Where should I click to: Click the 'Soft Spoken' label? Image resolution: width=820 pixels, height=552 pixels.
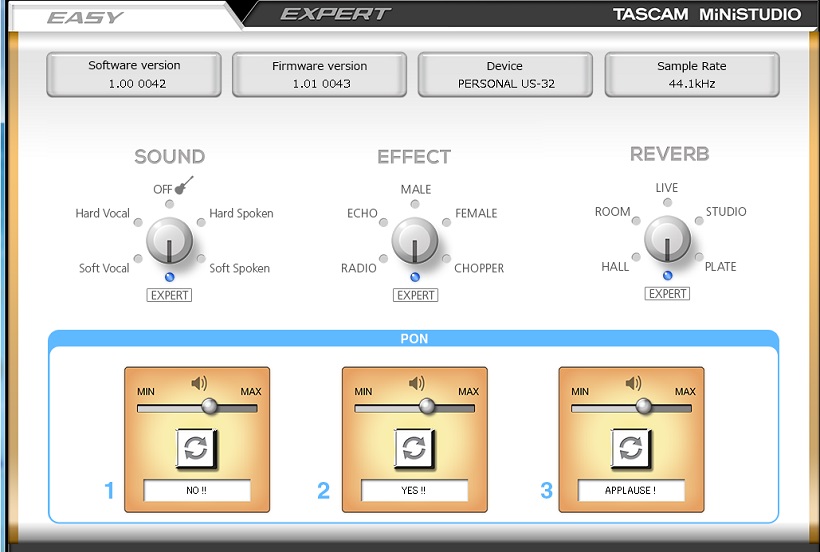[x=240, y=268]
